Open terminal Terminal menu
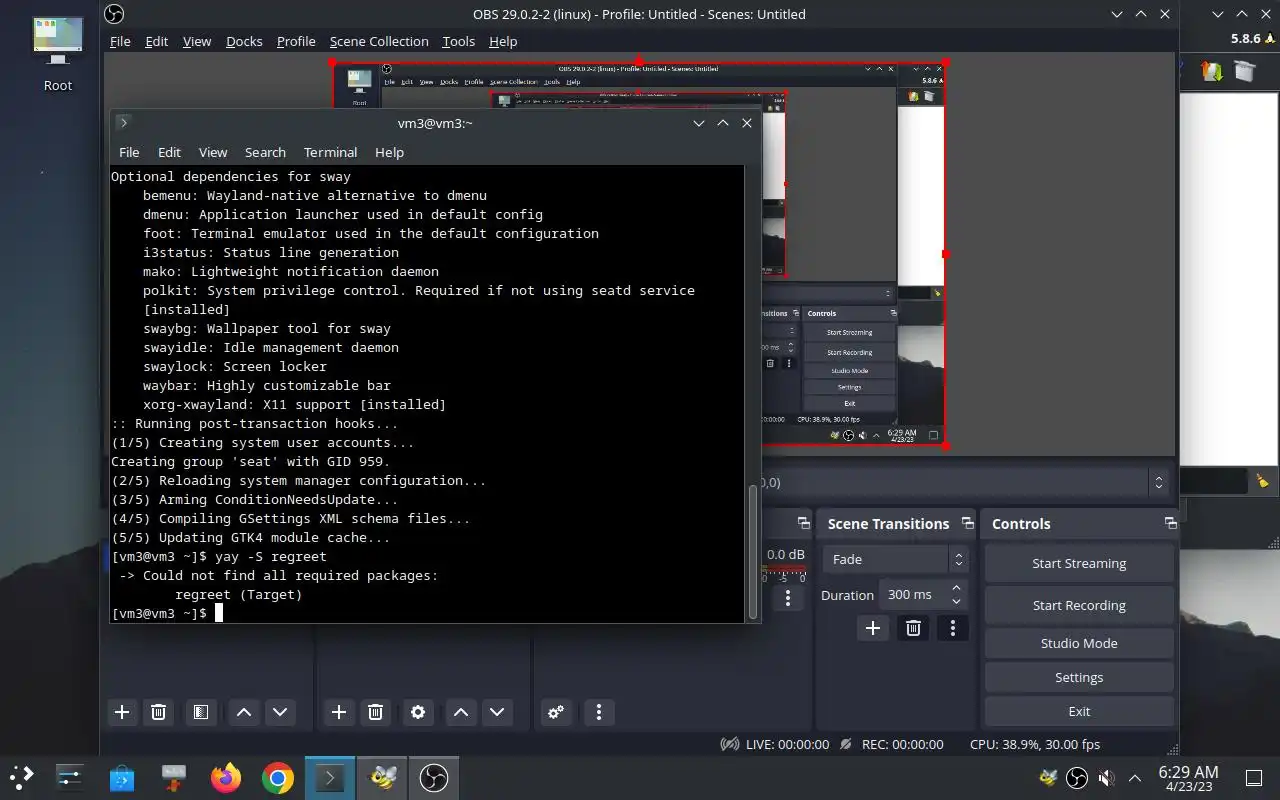 (x=330, y=152)
